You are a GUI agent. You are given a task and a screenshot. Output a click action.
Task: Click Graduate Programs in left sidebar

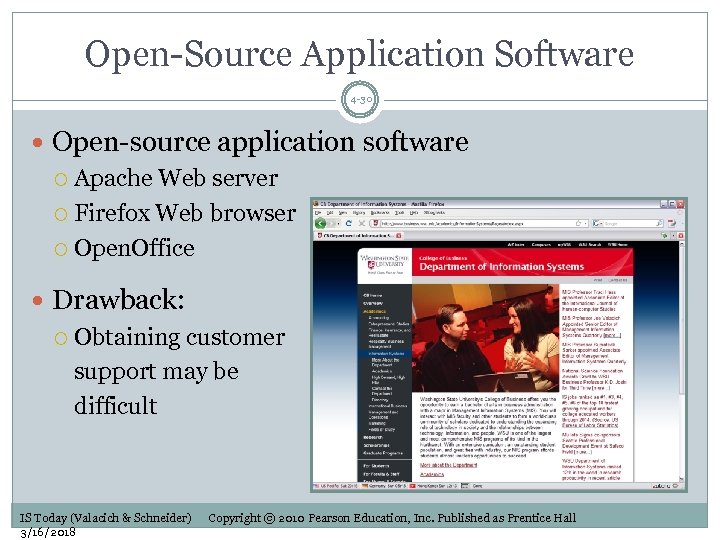383,453
